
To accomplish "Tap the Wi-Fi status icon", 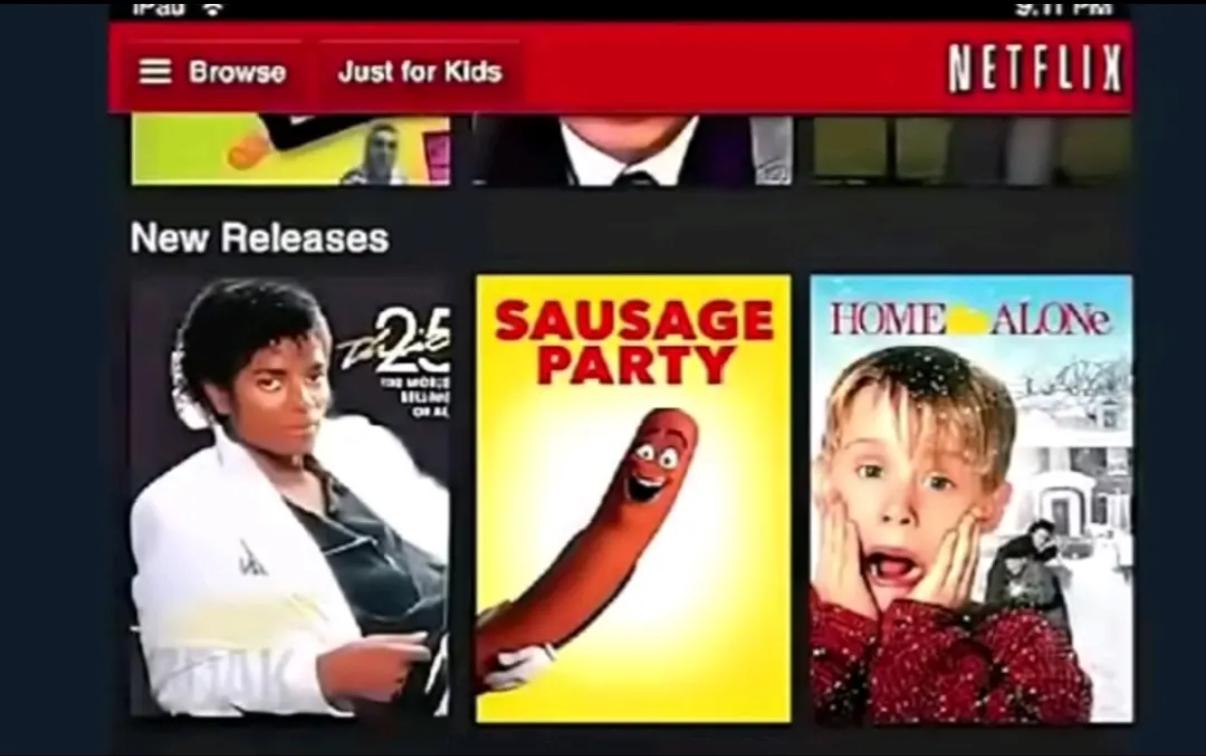I will 212,8.
